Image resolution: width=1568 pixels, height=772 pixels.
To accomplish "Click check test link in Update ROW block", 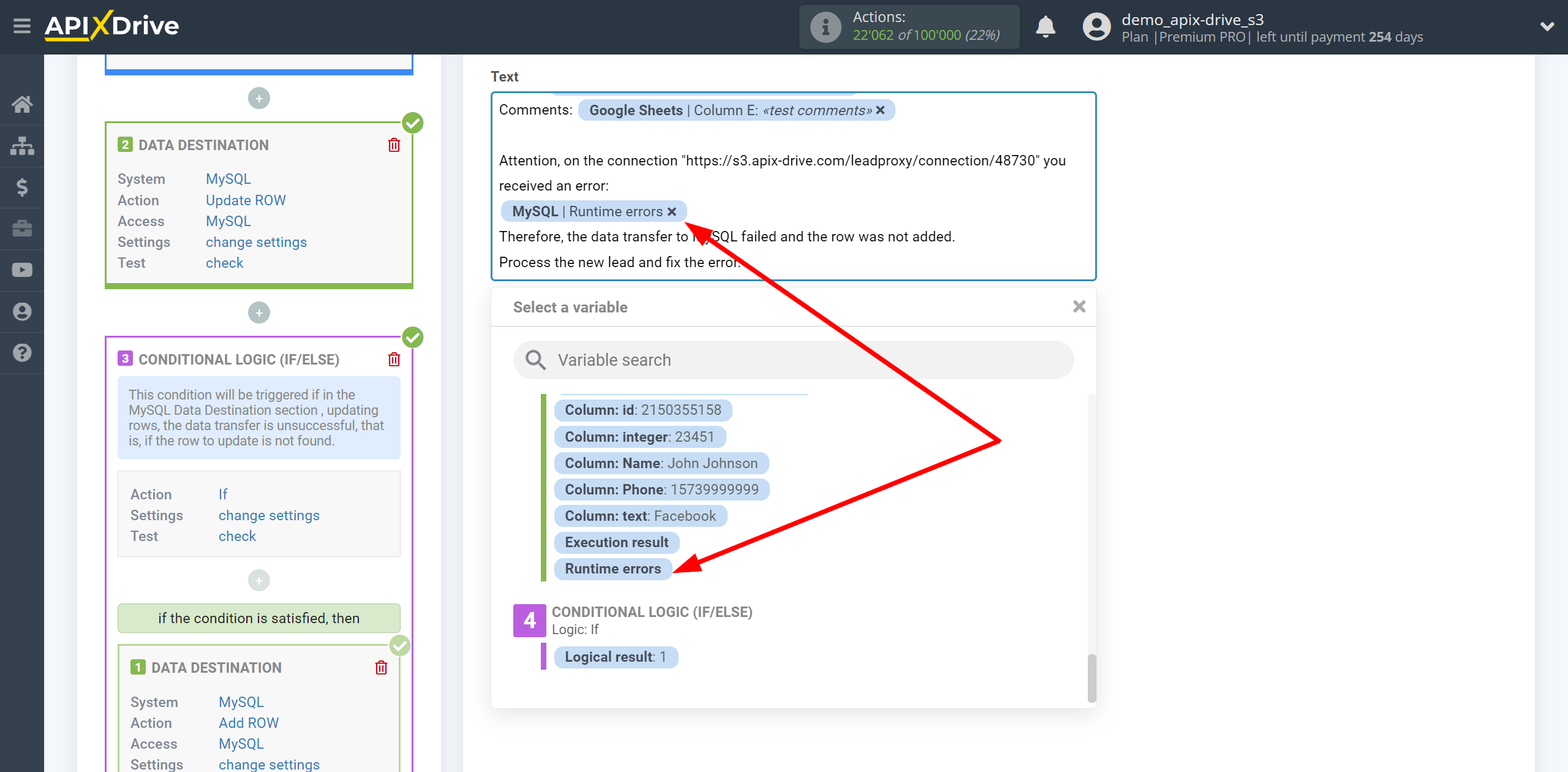I will (x=224, y=263).
